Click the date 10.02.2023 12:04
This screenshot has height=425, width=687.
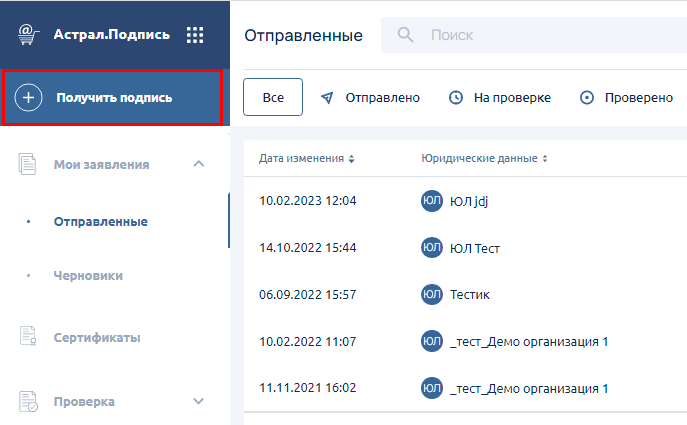(308, 201)
